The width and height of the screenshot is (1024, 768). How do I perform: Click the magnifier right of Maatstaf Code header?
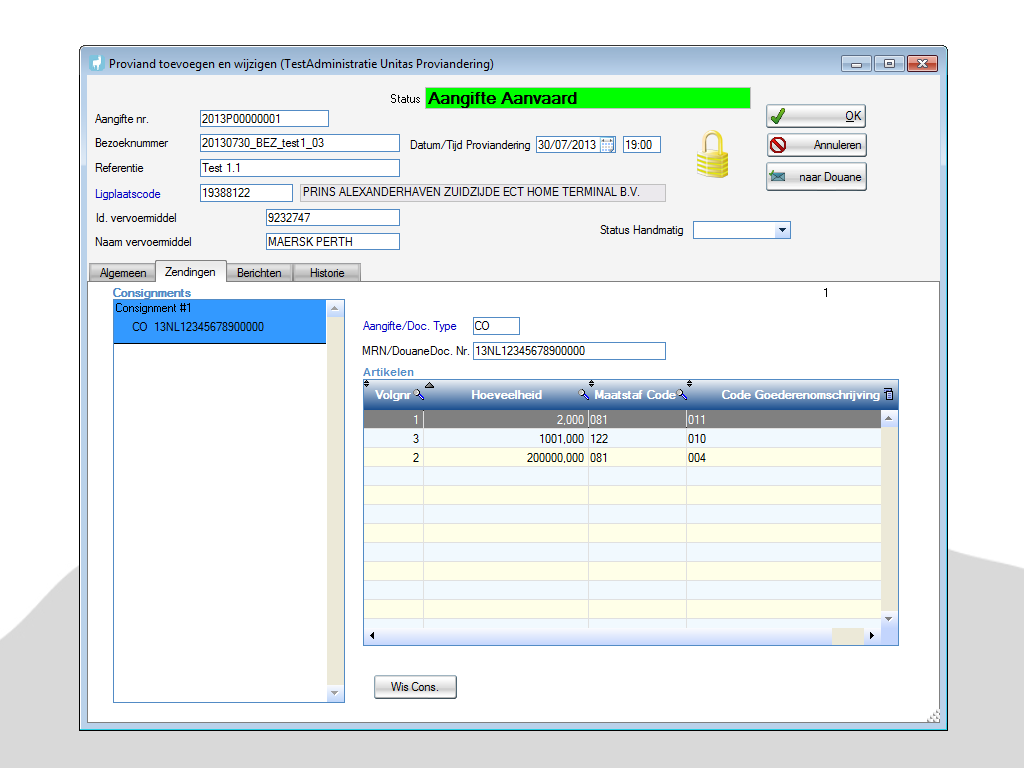pos(682,394)
